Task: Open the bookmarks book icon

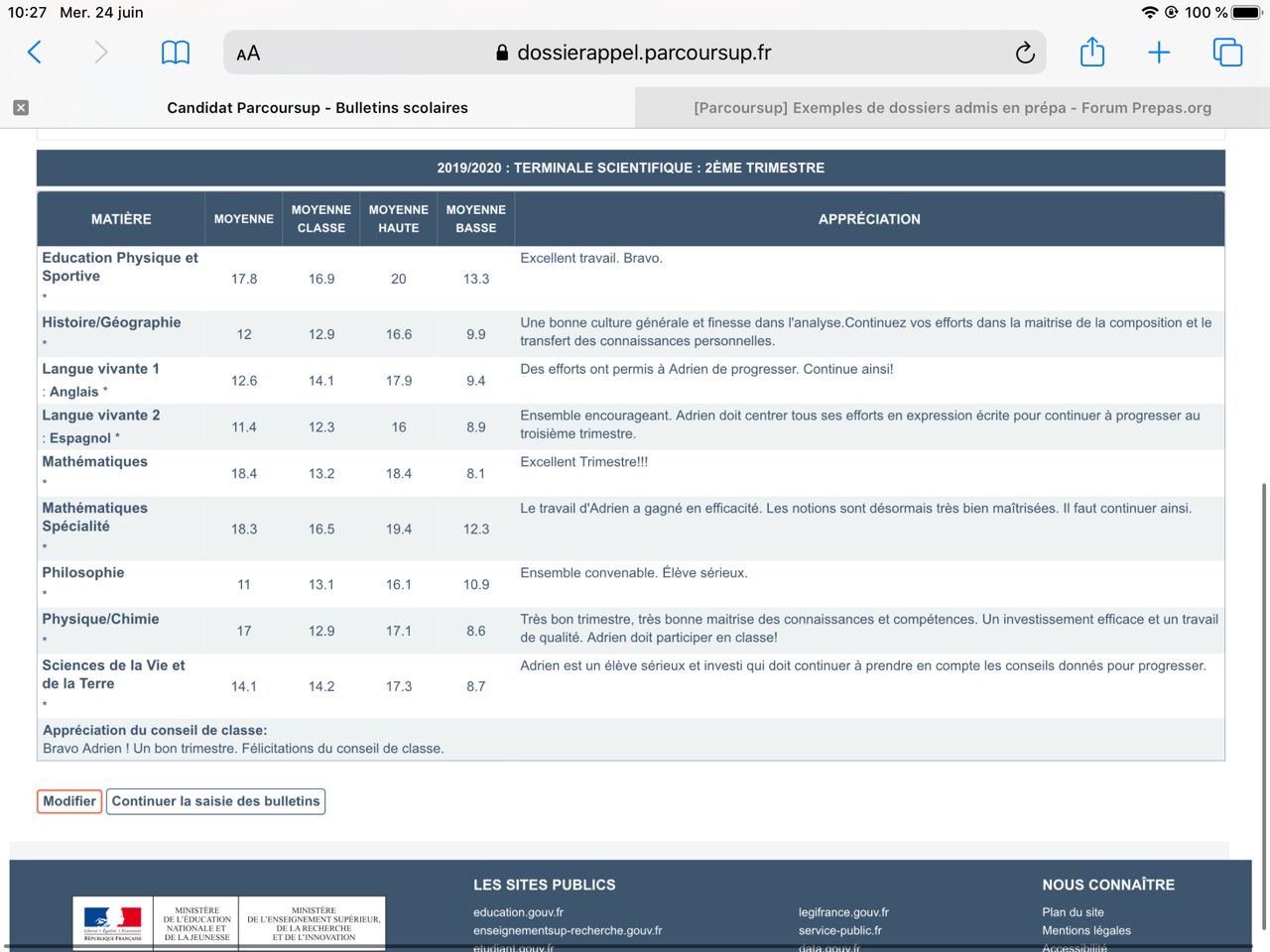Action: click(x=176, y=53)
